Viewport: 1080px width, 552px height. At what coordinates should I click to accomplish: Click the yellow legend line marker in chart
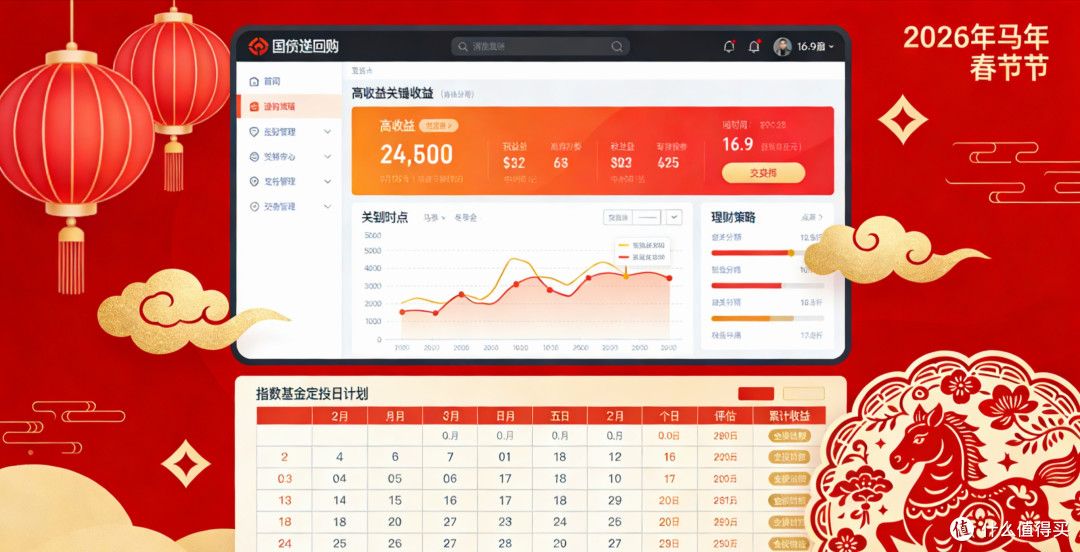point(624,245)
